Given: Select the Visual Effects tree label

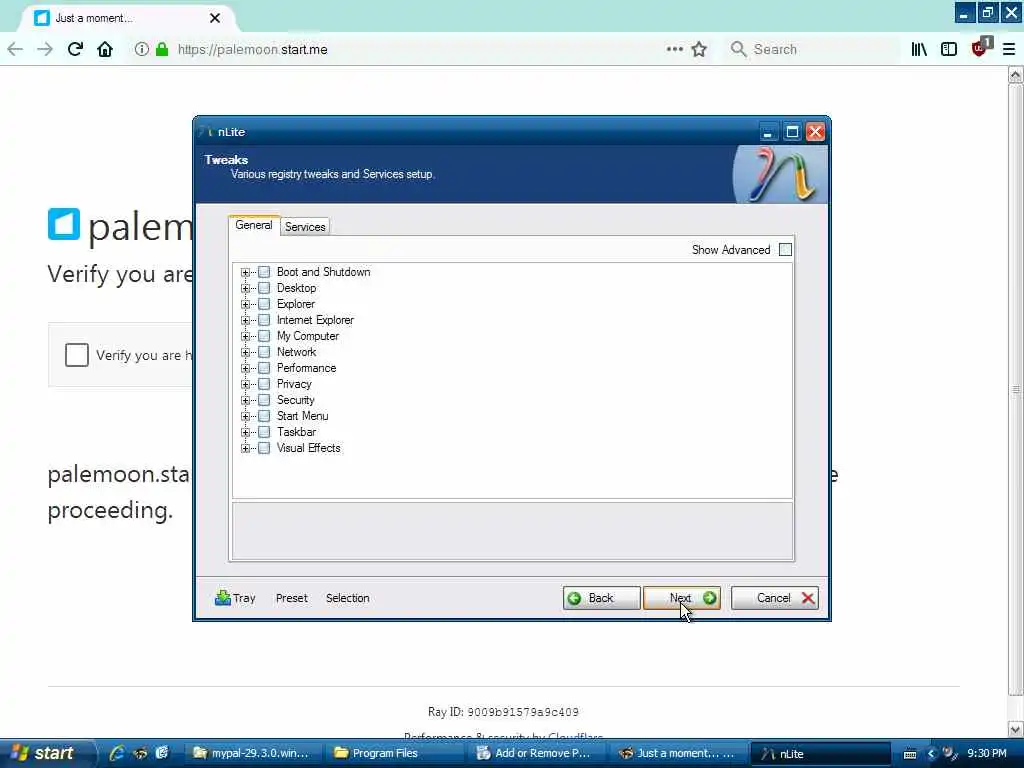Looking at the screenshot, I should click(x=308, y=448).
